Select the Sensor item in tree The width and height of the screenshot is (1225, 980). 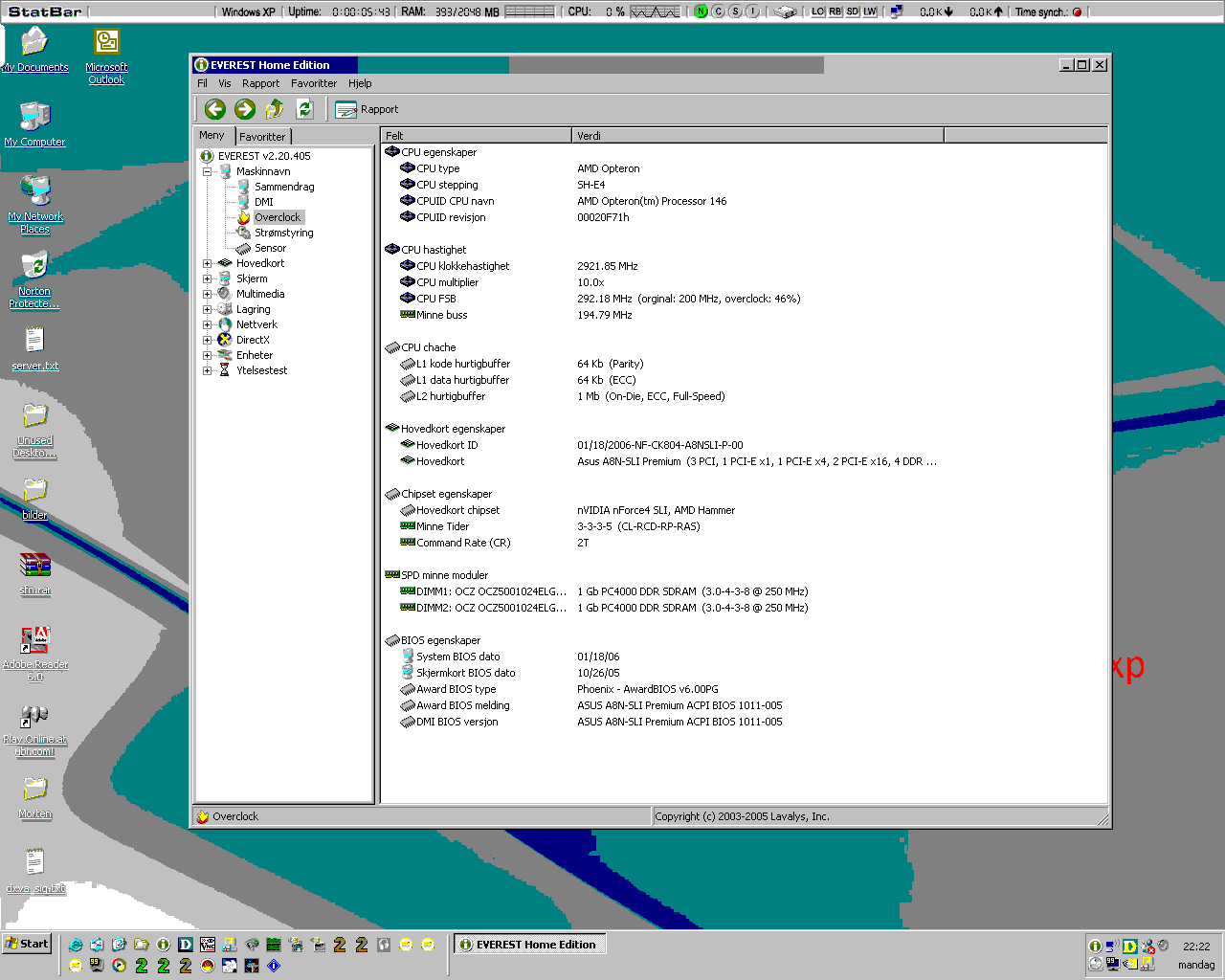270,248
